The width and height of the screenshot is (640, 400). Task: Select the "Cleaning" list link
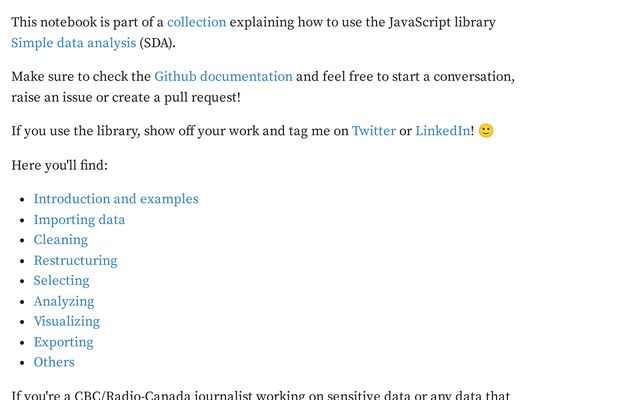click(60, 240)
